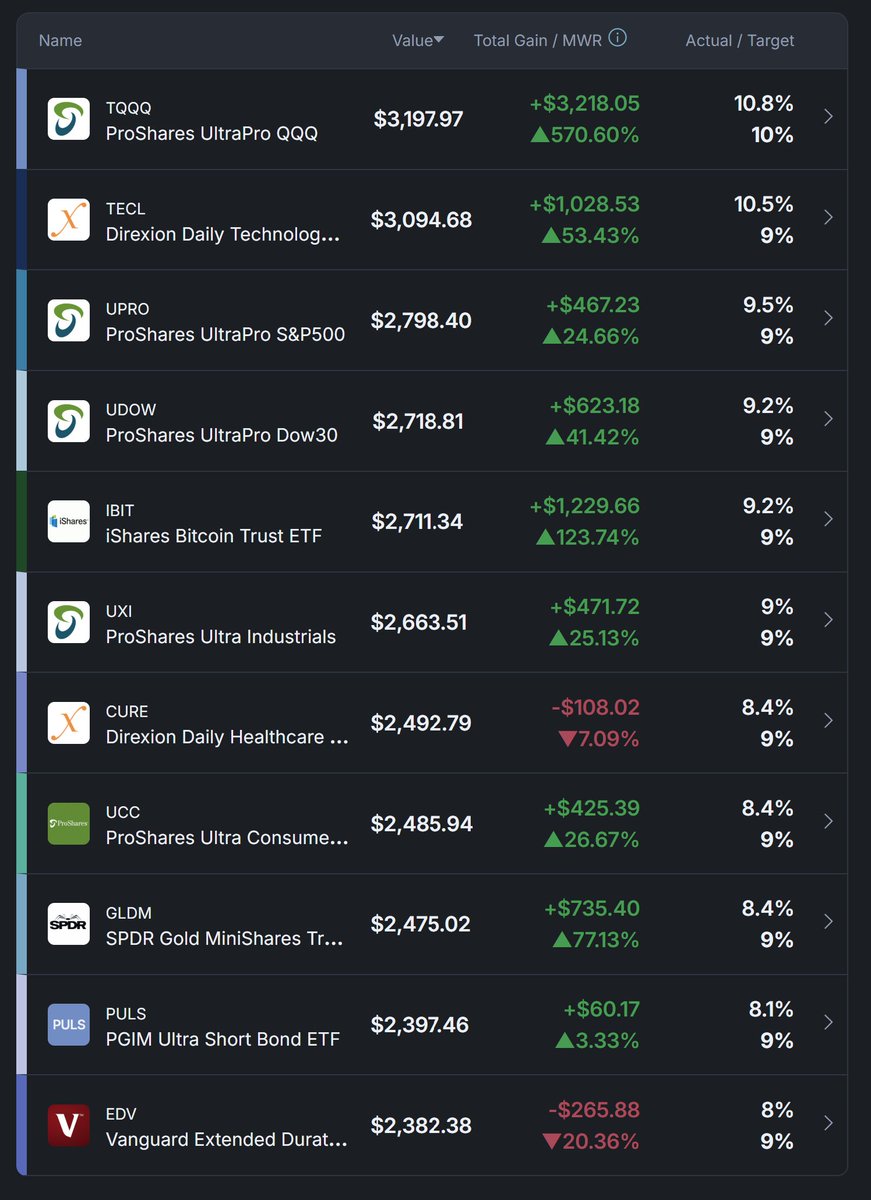871x1200 pixels.
Task: Click the UCC teal color bar
Action: coord(21,824)
